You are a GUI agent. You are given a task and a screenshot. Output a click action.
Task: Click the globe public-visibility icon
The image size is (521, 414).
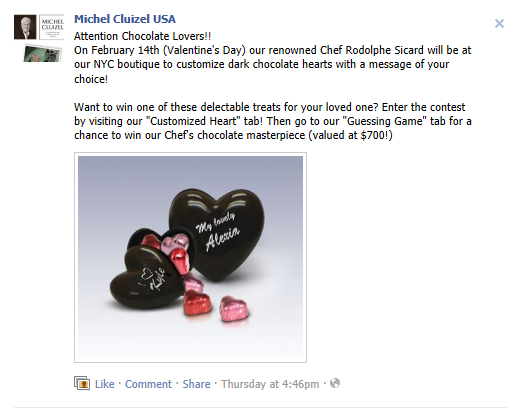(x=335, y=383)
